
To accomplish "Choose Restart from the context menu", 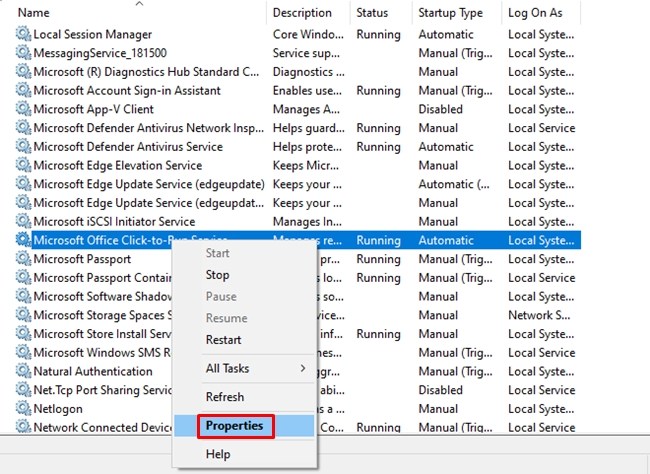I will pyautogui.click(x=244, y=340).
